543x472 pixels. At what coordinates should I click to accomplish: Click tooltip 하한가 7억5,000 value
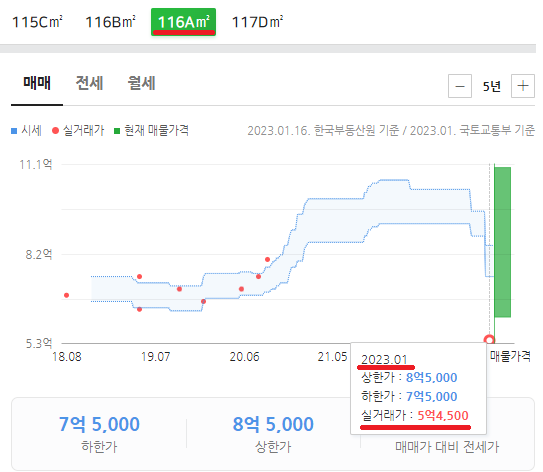(431, 397)
